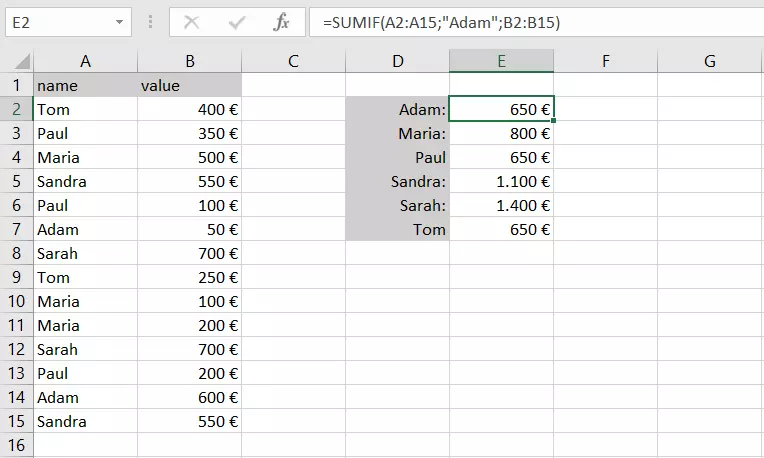This screenshot has height=458, width=764.
Task: Select column A header
Action: [86, 61]
